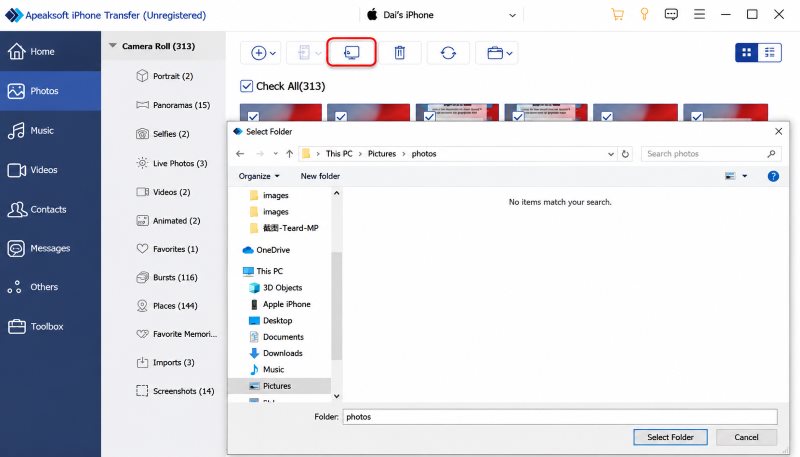Click the dialog Back arrow

[x=240, y=154]
